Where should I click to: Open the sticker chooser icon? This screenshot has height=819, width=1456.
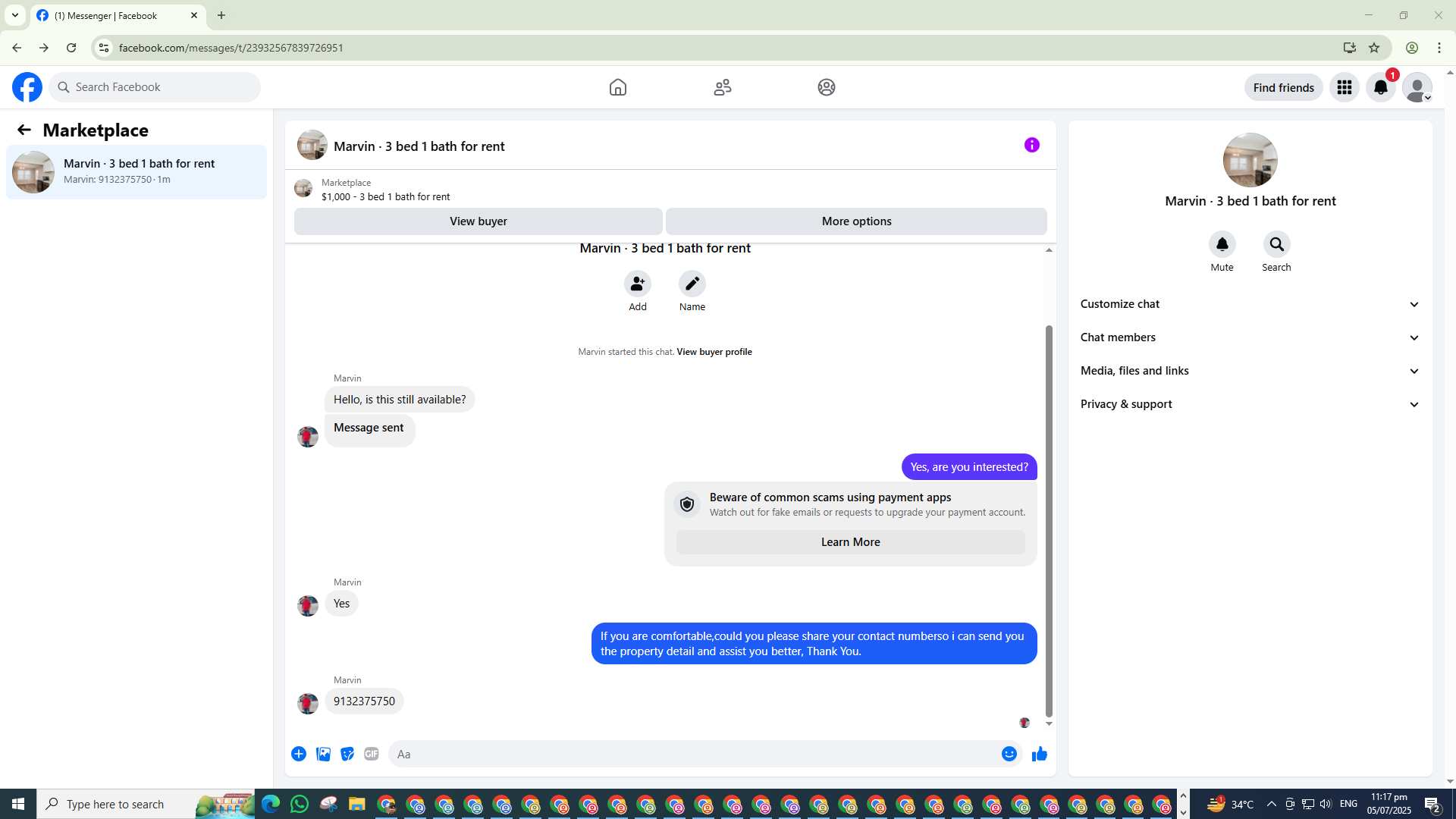click(x=347, y=754)
